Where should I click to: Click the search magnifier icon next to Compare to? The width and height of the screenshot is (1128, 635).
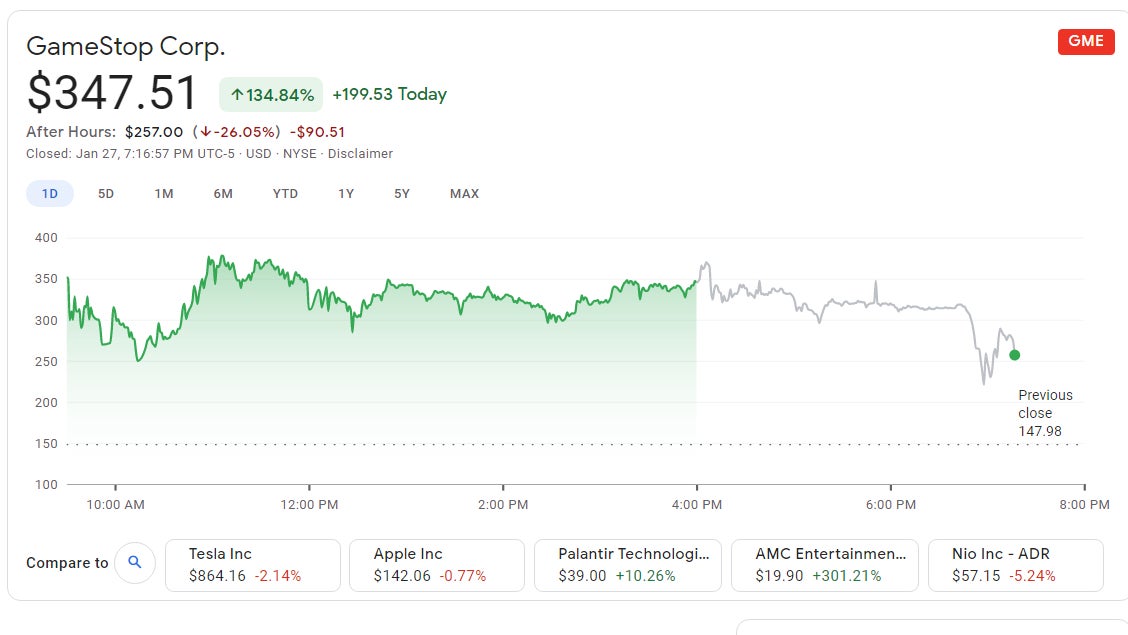click(x=135, y=563)
